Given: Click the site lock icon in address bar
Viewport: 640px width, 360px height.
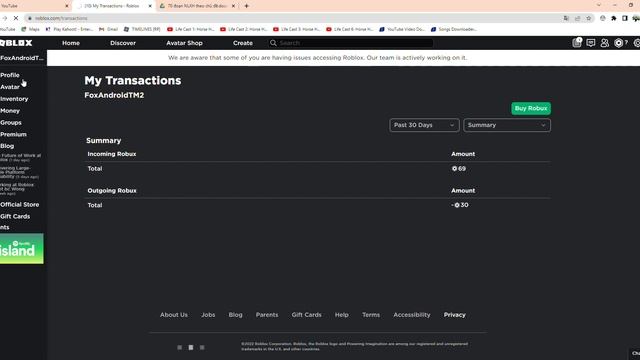Looking at the screenshot, I should coord(29,18).
